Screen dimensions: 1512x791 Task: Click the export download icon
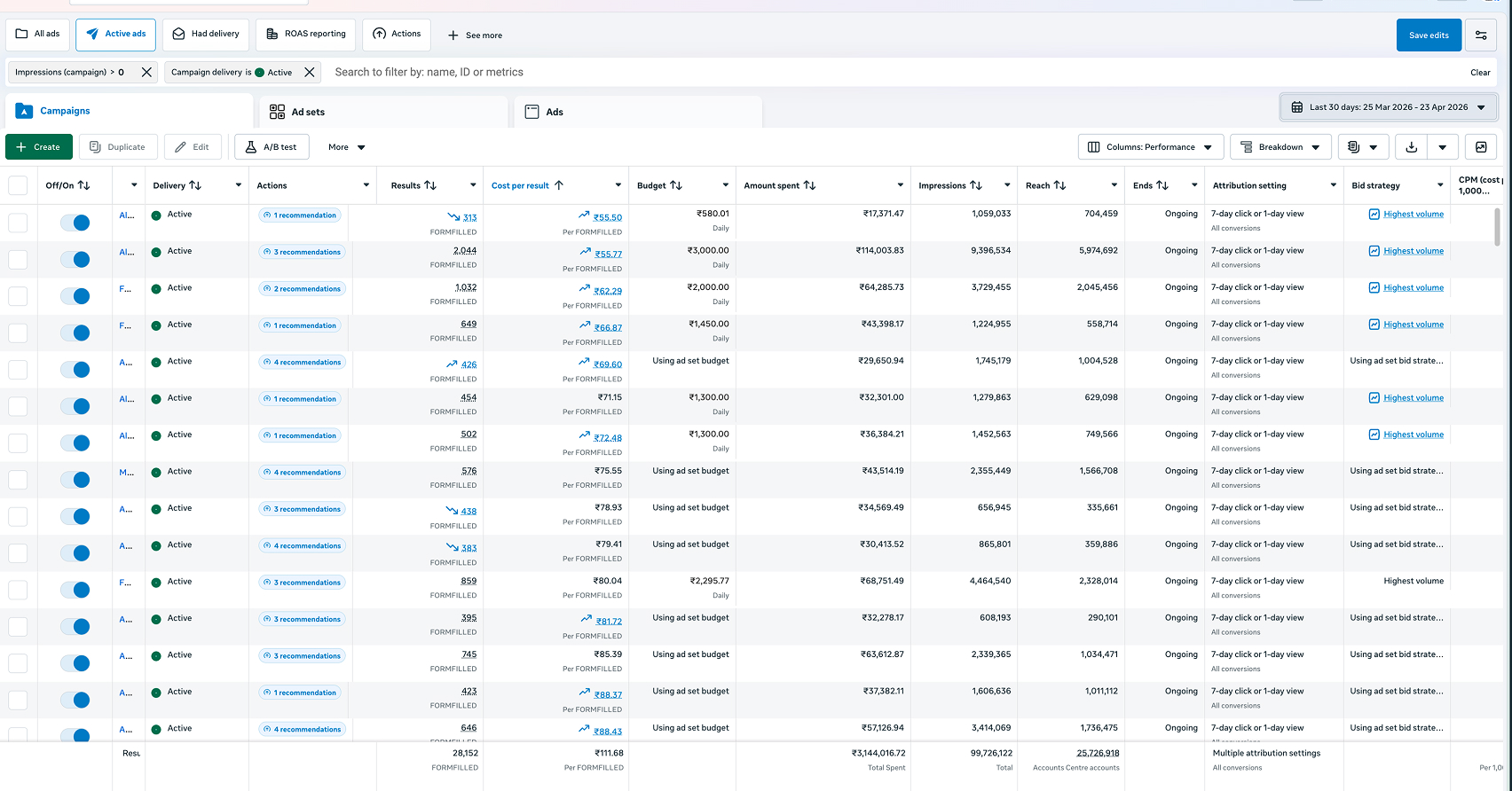pyautogui.click(x=1411, y=147)
